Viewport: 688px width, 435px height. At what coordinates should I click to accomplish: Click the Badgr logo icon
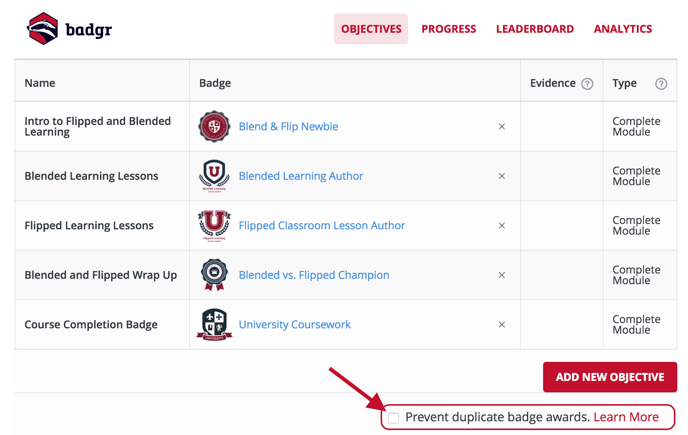tap(43, 29)
